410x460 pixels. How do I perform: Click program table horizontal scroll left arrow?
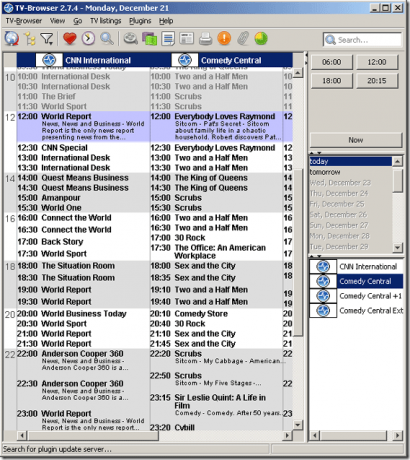pos(22,435)
